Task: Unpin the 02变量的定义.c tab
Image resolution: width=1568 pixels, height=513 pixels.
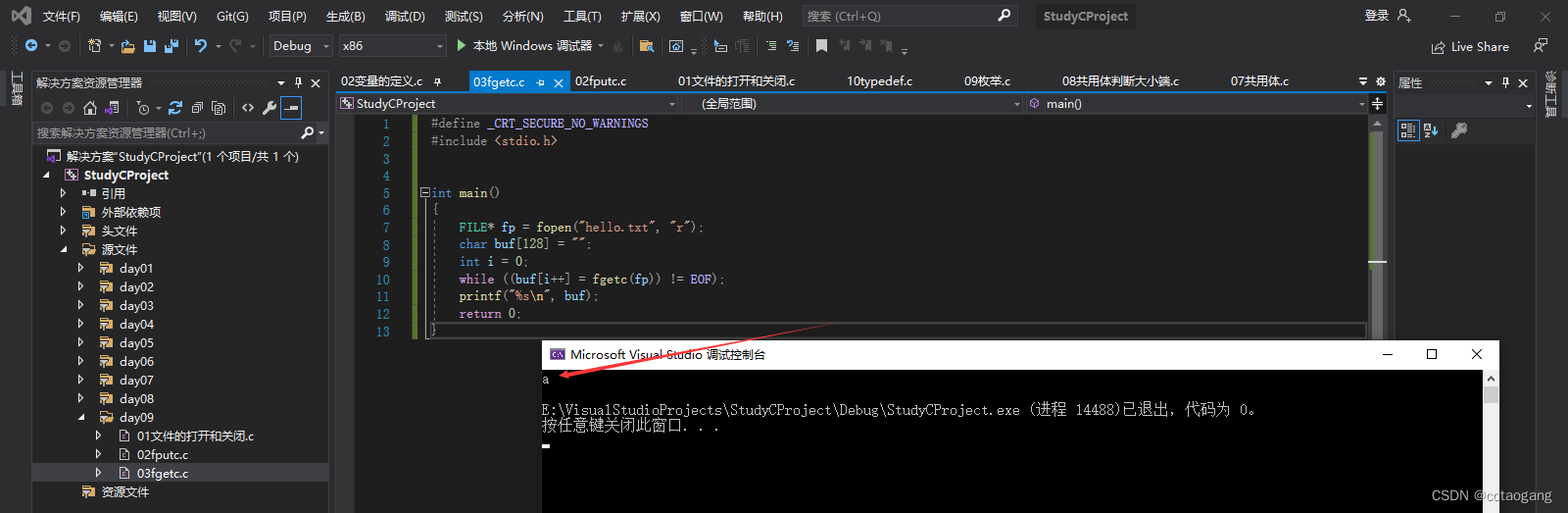Action: click(x=437, y=81)
